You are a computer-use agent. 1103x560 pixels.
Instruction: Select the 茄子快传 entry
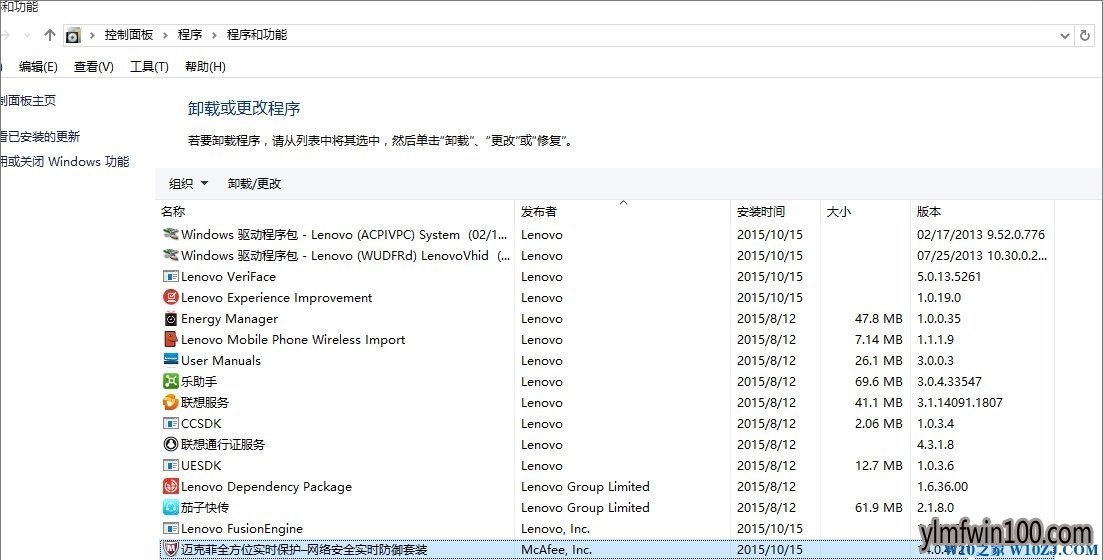(x=205, y=507)
